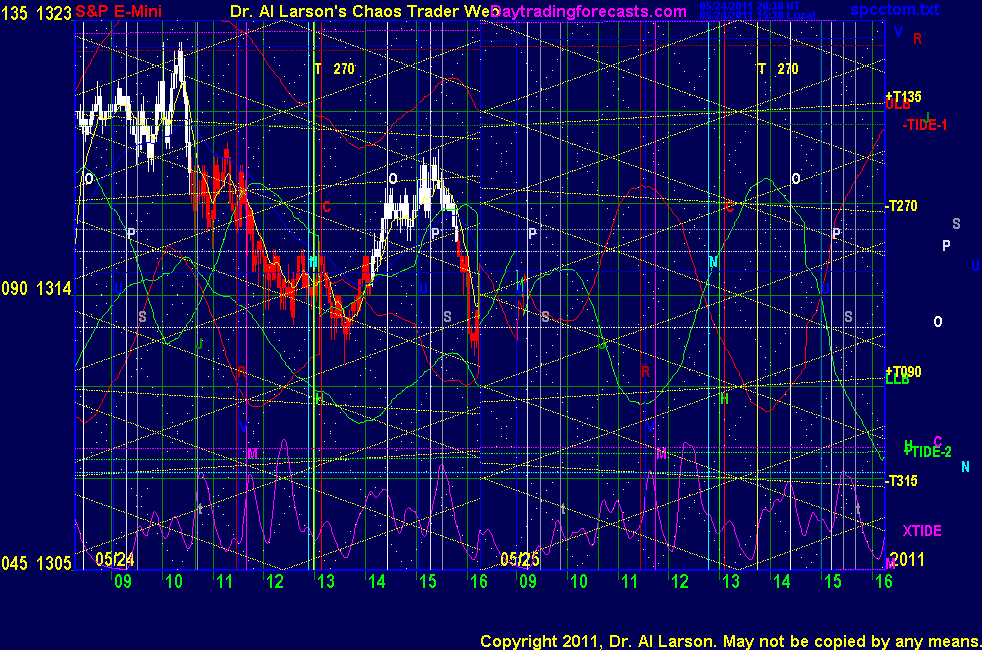Click the -TIDE-1 legend label
The width and height of the screenshot is (982, 650).
[924, 125]
